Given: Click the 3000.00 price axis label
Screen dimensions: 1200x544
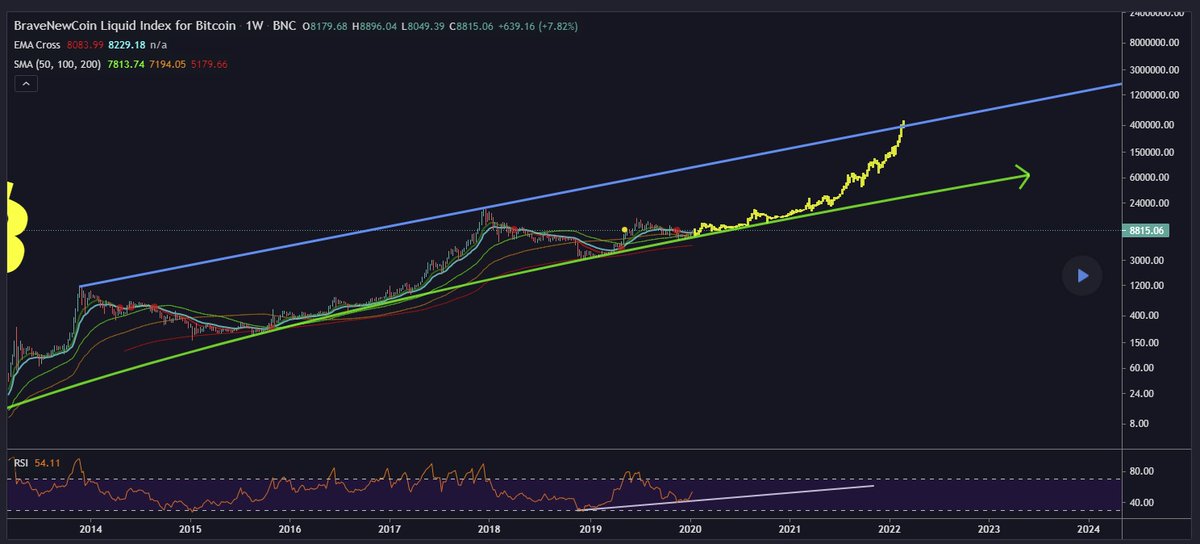Looking at the screenshot, I should tap(1147, 260).
